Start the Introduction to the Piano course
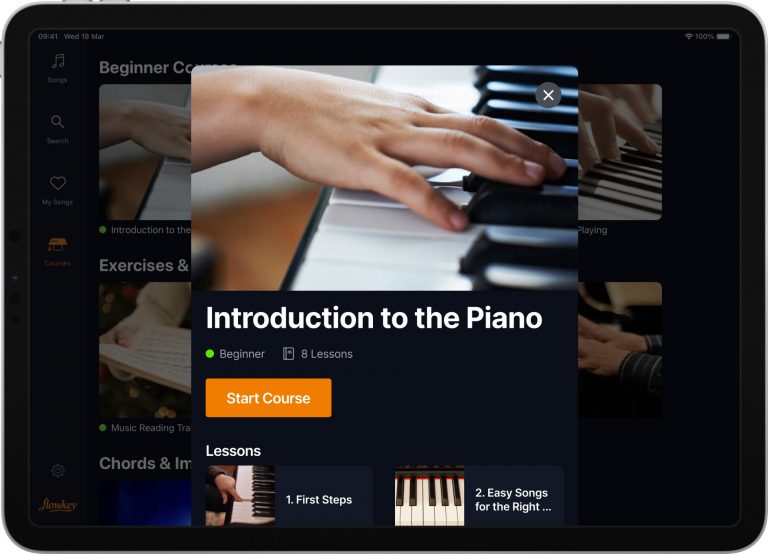Screen dimensions: 768x554 pyautogui.click(x=268, y=398)
